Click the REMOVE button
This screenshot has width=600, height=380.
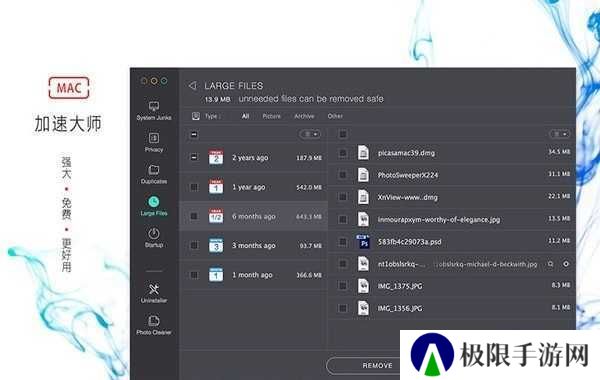tap(377, 365)
